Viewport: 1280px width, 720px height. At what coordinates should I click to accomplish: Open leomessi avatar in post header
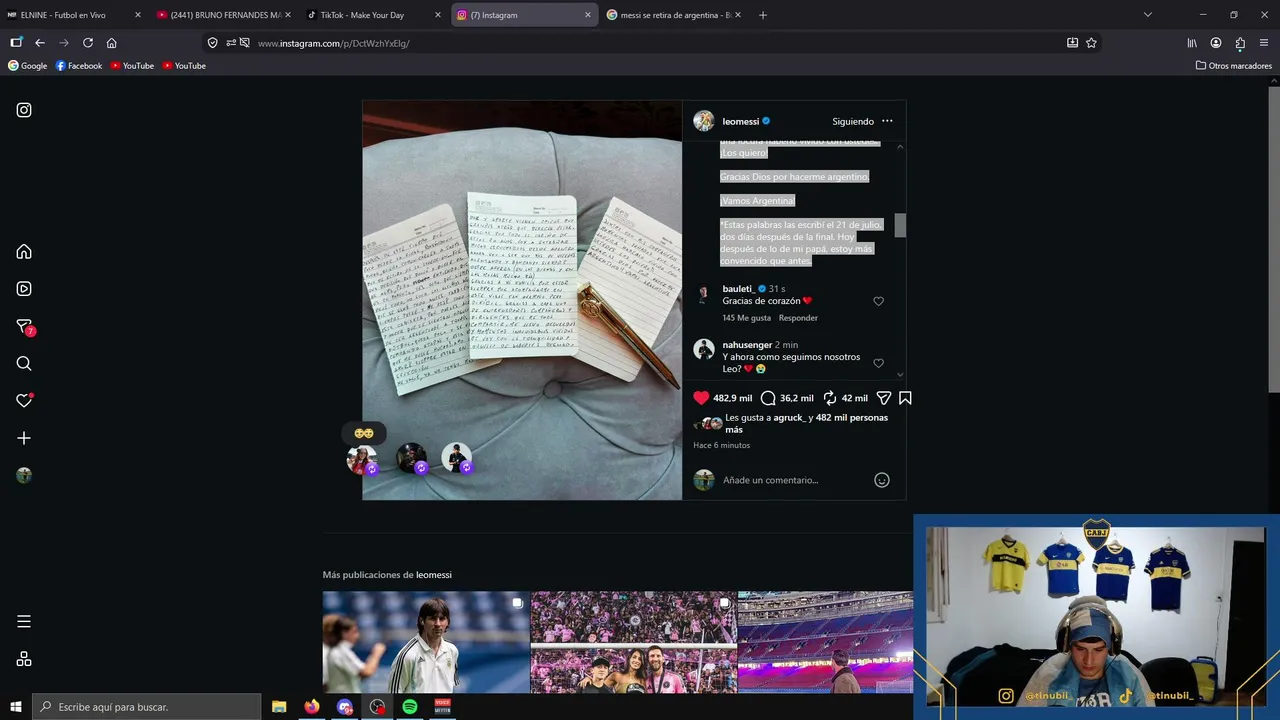coord(704,121)
